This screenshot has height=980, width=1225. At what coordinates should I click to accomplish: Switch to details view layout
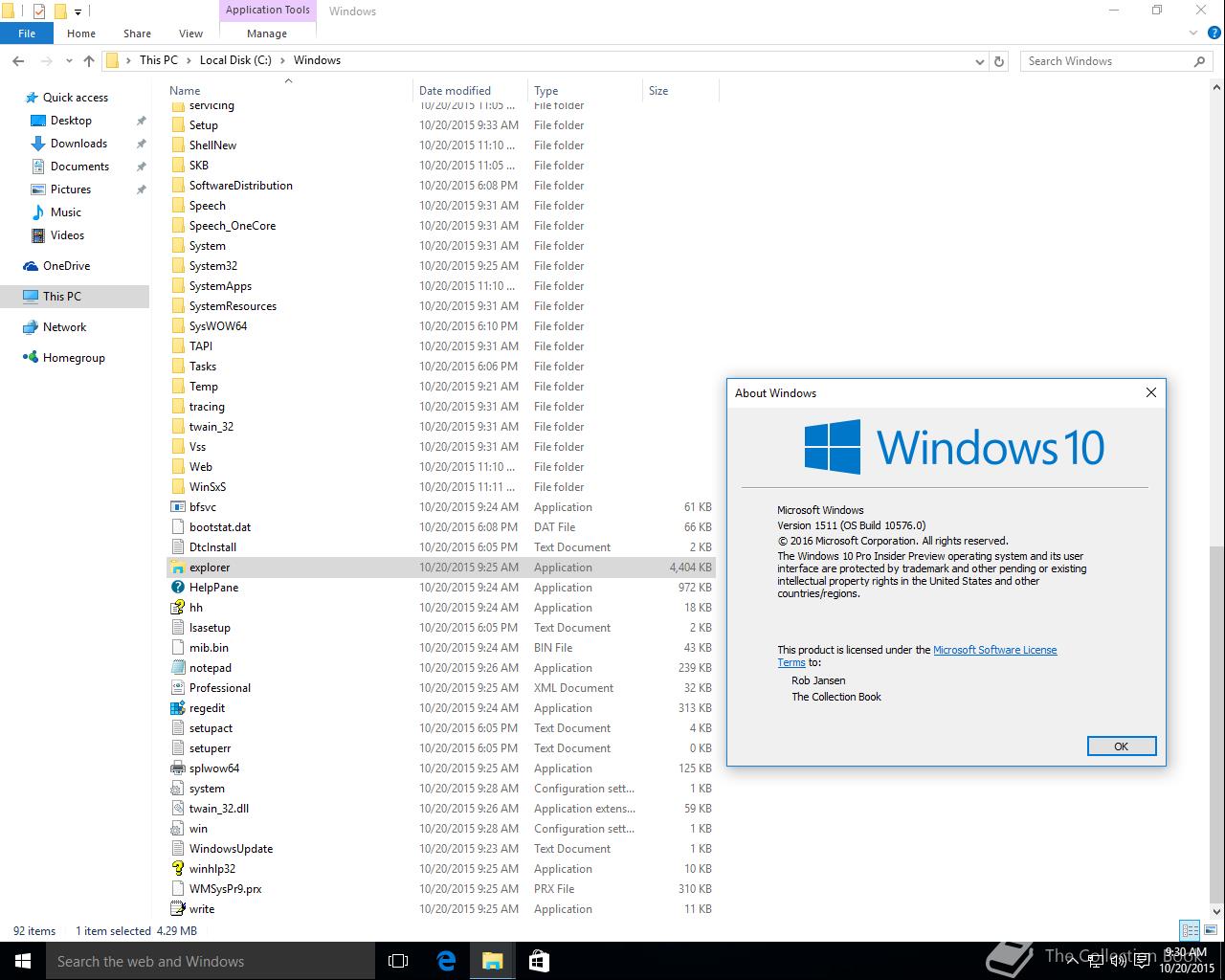point(1190,929)
